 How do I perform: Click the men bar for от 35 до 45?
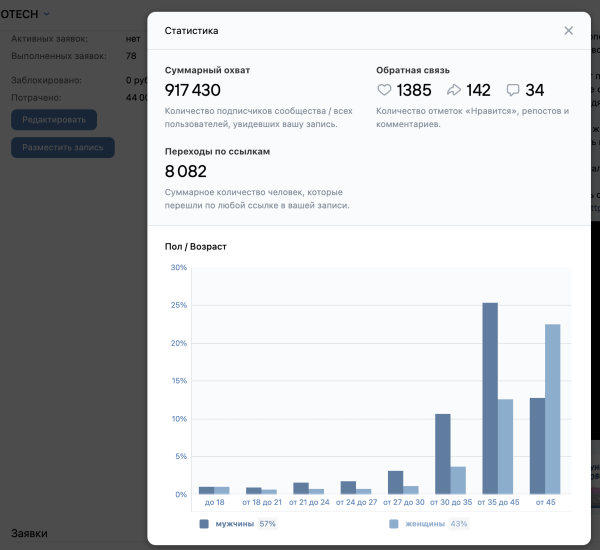(x=490, y=398)
